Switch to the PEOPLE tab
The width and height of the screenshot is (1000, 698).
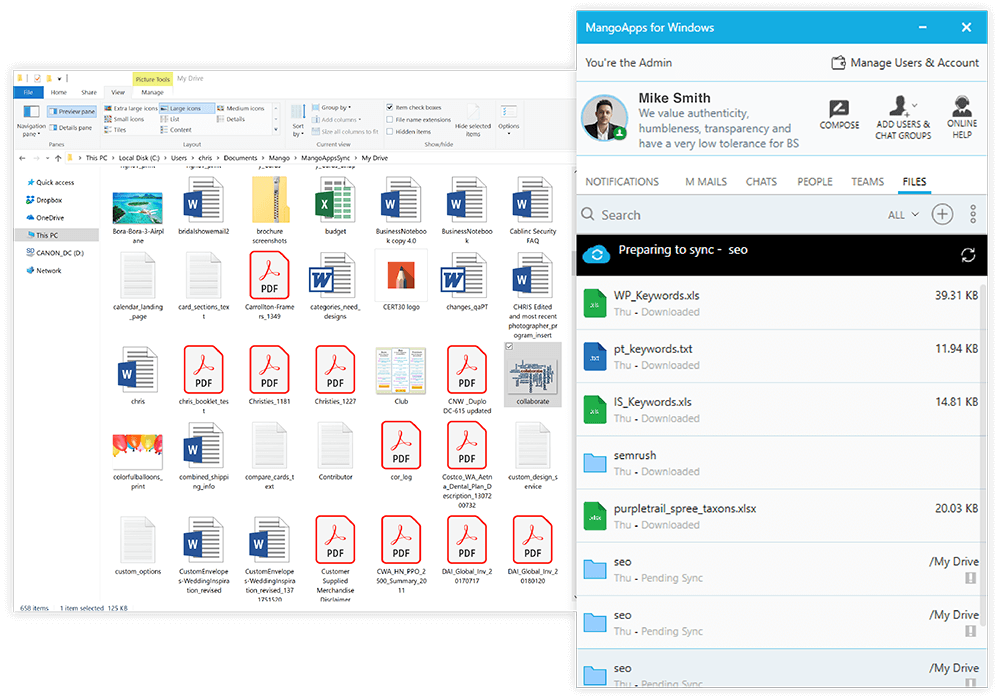tap(814, 182)
